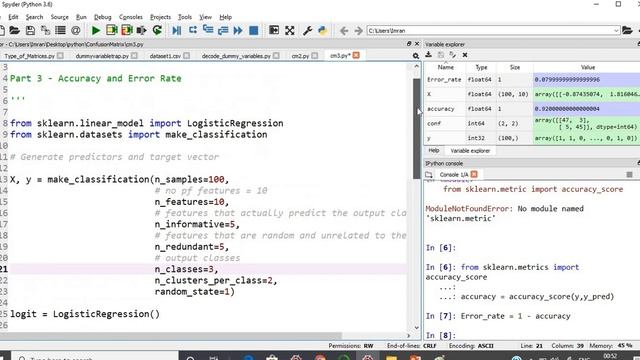This screenshot has width=640, height=360.
Task: Select the accuracy variable value cell
Action: tap(587, 109)
